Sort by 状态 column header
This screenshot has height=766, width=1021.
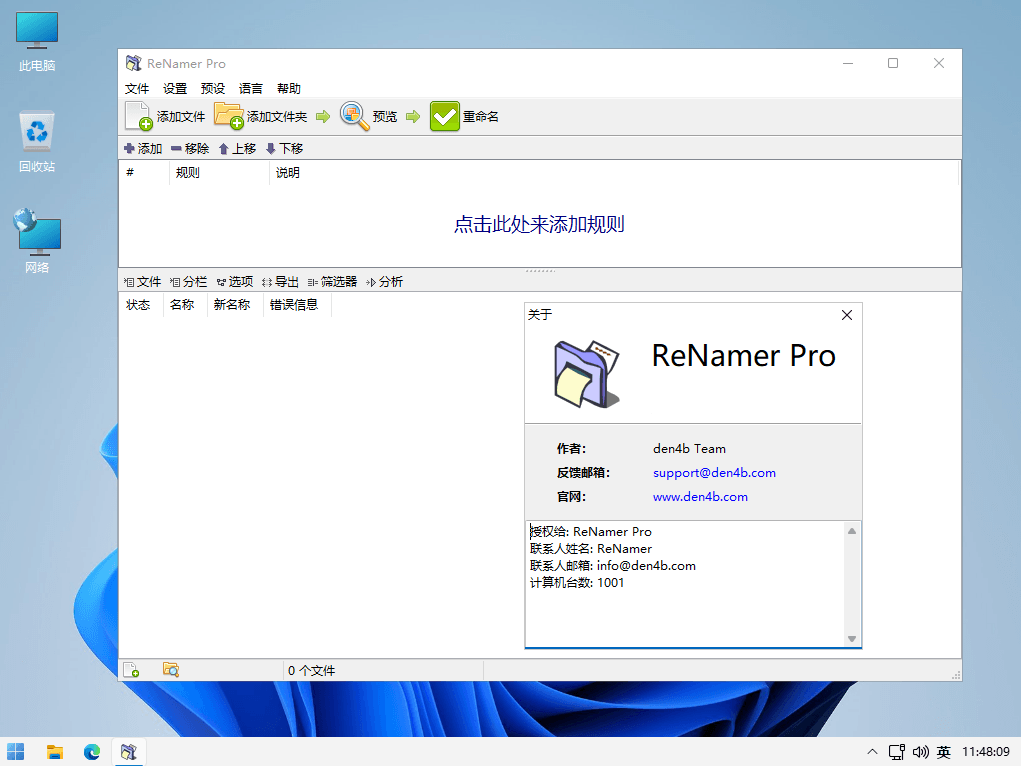coord(138,305)
